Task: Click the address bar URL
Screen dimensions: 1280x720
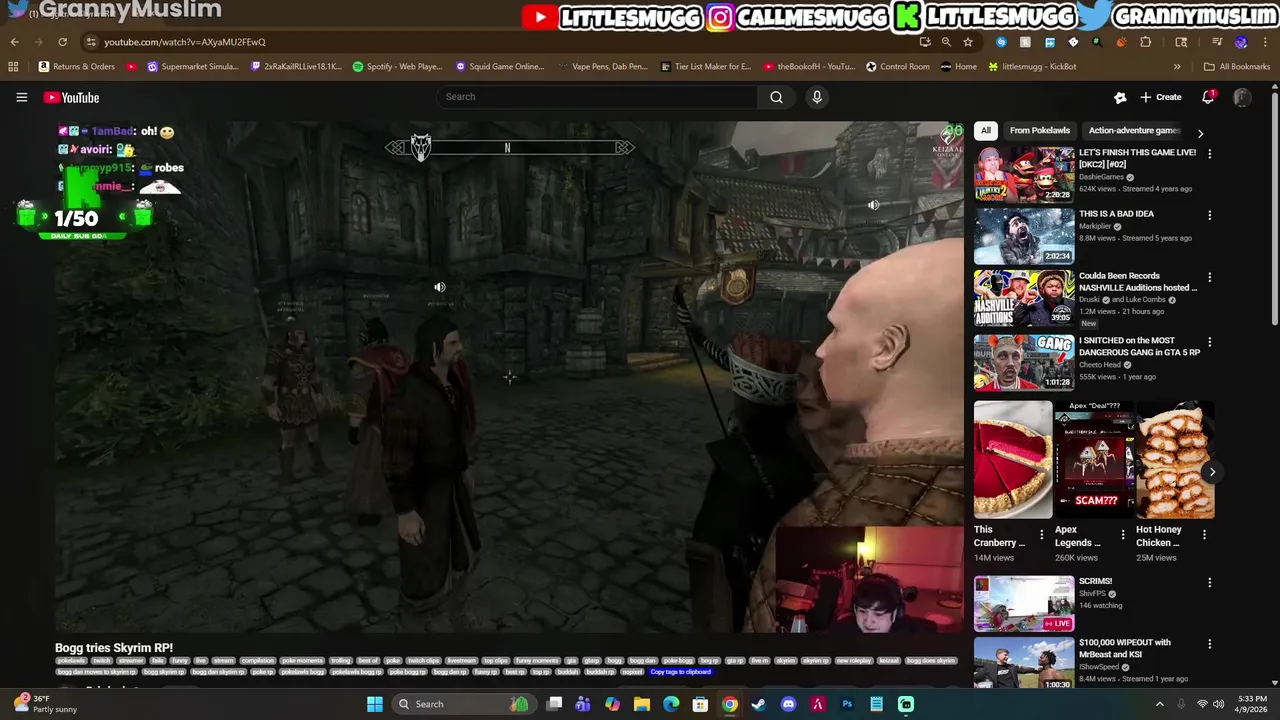Action: coord(185,42)
